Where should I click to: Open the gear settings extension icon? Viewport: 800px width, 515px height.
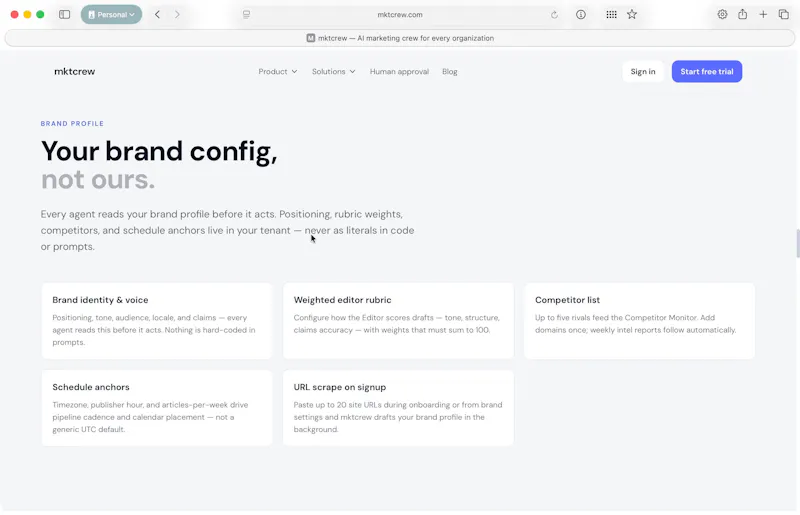tap(722, 14)
